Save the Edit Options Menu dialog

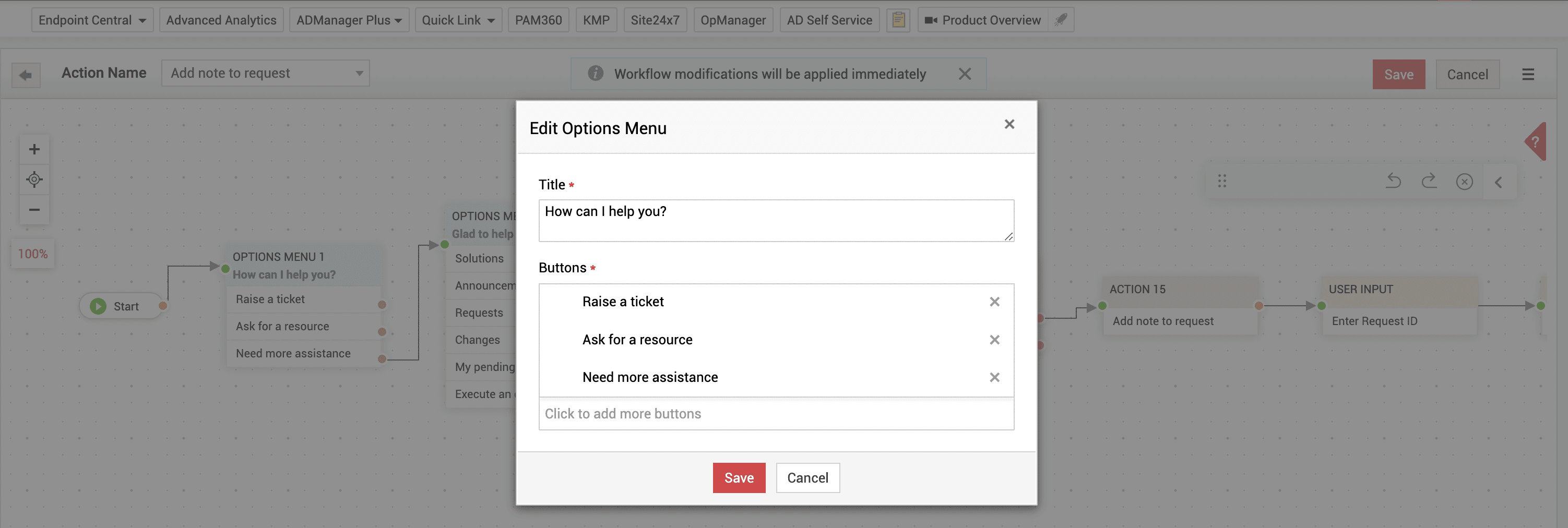coord(739,477)
